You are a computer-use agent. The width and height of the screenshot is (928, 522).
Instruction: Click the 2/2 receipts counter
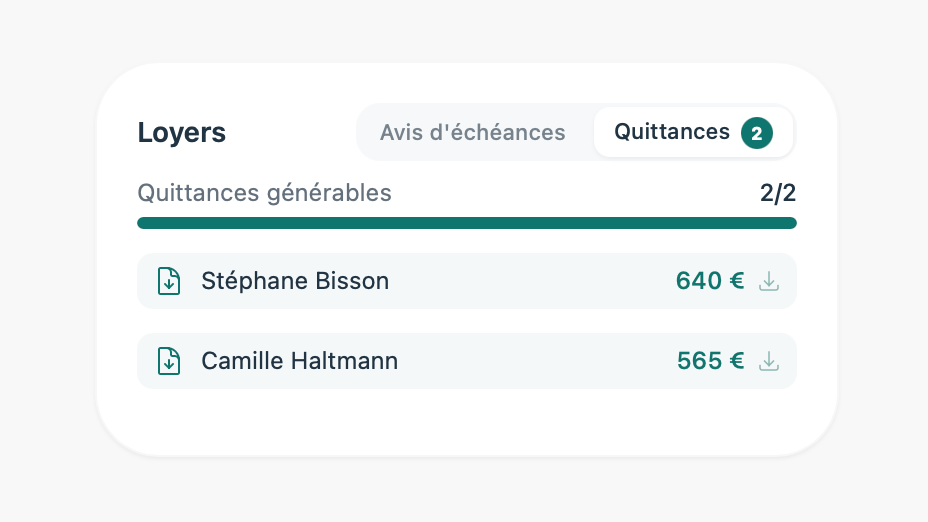coord(778,193)
